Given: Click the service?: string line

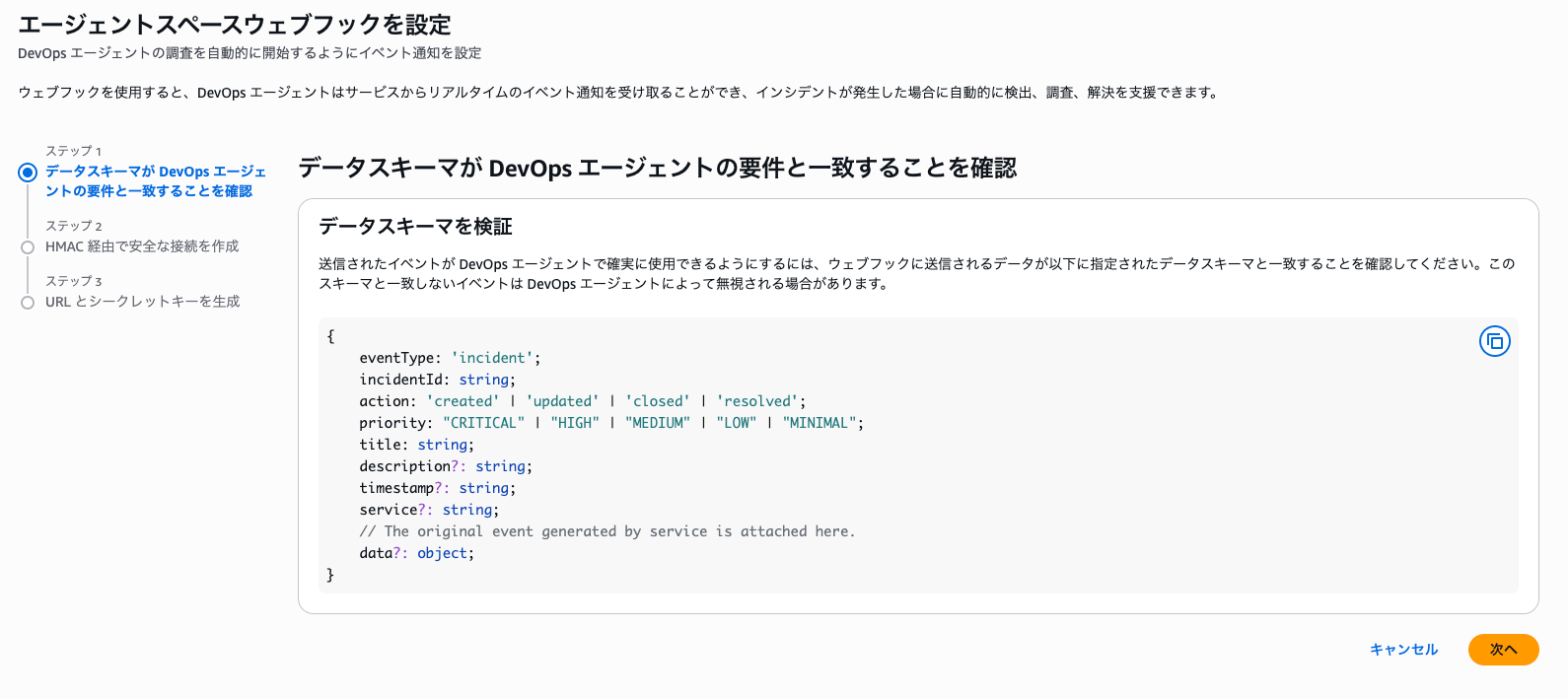Looking at the screenshot, I should pyautogui.click(x=429, y=510).
